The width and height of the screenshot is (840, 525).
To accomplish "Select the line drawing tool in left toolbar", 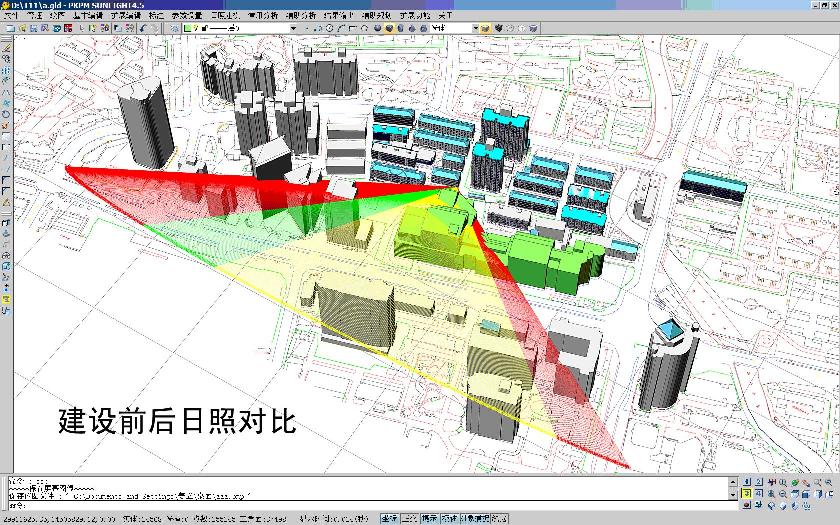I will (7, 48).
